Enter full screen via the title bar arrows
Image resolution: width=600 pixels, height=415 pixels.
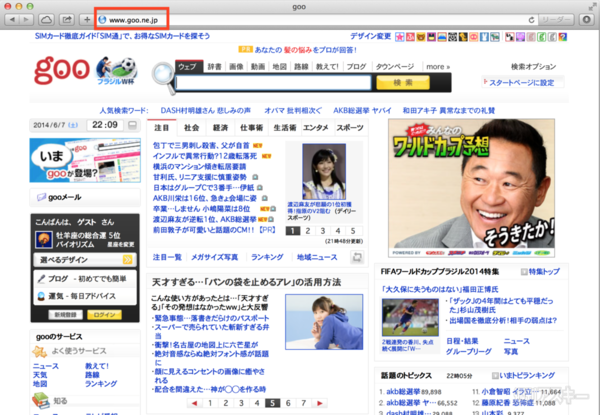tap(592, 6)
